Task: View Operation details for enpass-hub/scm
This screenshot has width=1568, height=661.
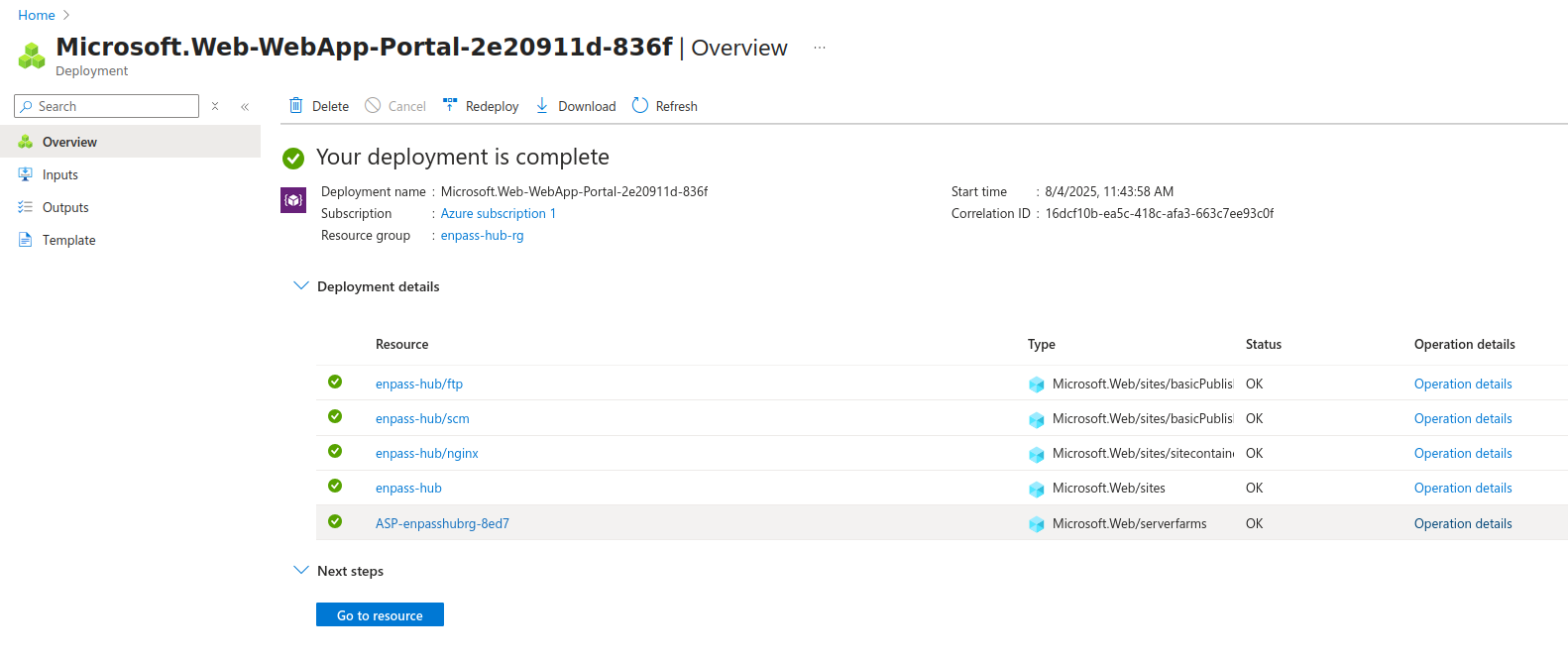Action: pyautogui.click(x=1463, y=418)
